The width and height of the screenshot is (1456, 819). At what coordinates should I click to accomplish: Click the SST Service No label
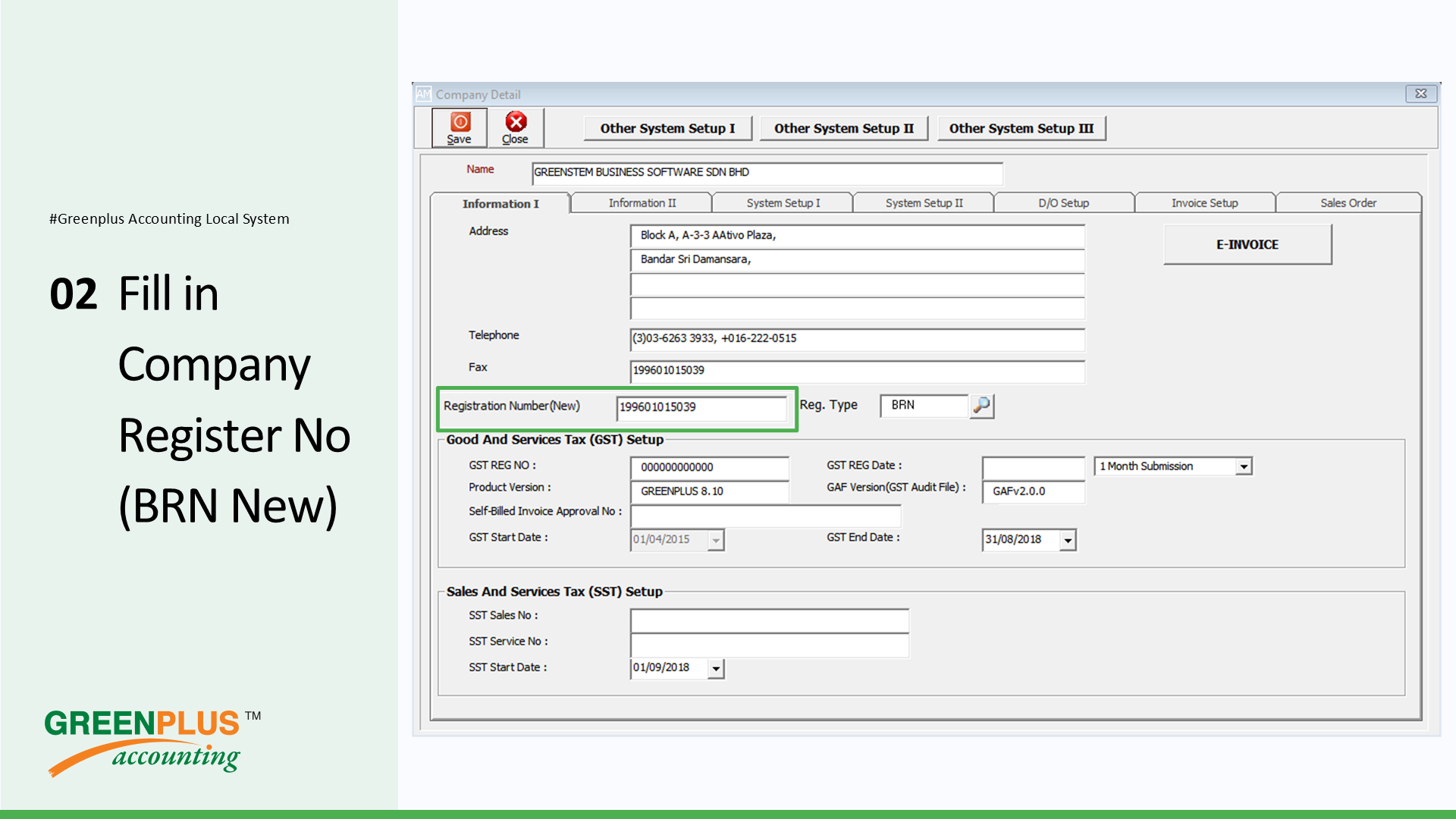pyautogui.click(x=508, y=642)
